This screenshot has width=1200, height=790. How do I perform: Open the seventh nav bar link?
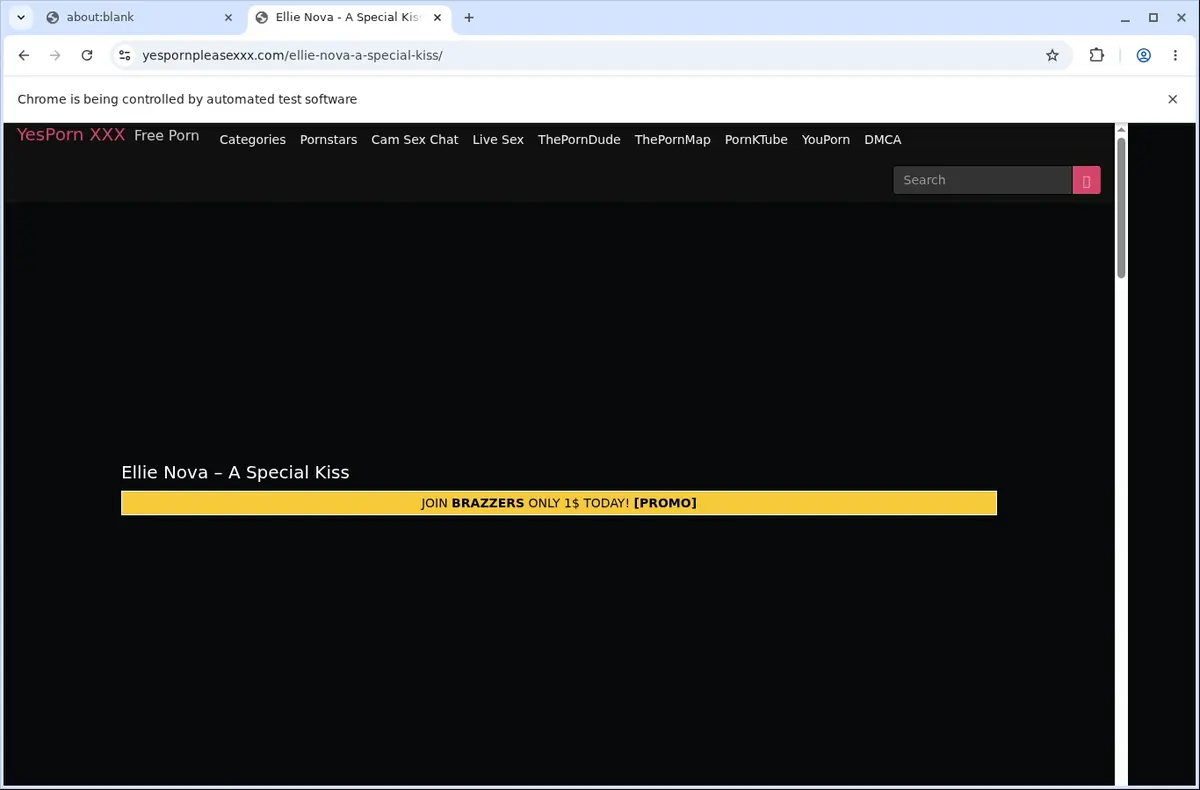756,139
